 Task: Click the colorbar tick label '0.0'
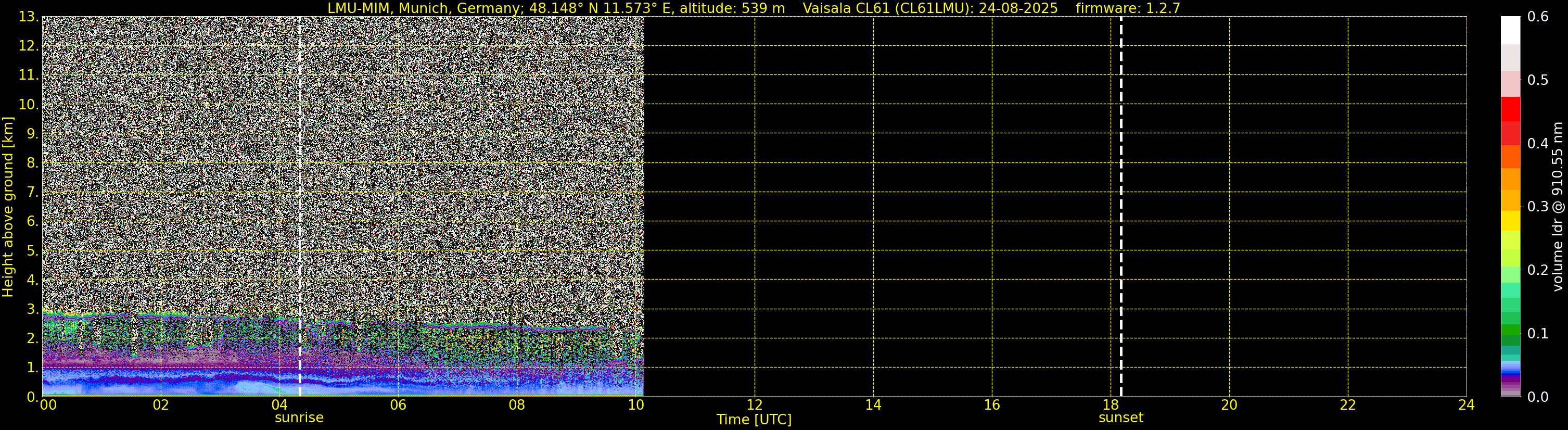pos(1538,397)
